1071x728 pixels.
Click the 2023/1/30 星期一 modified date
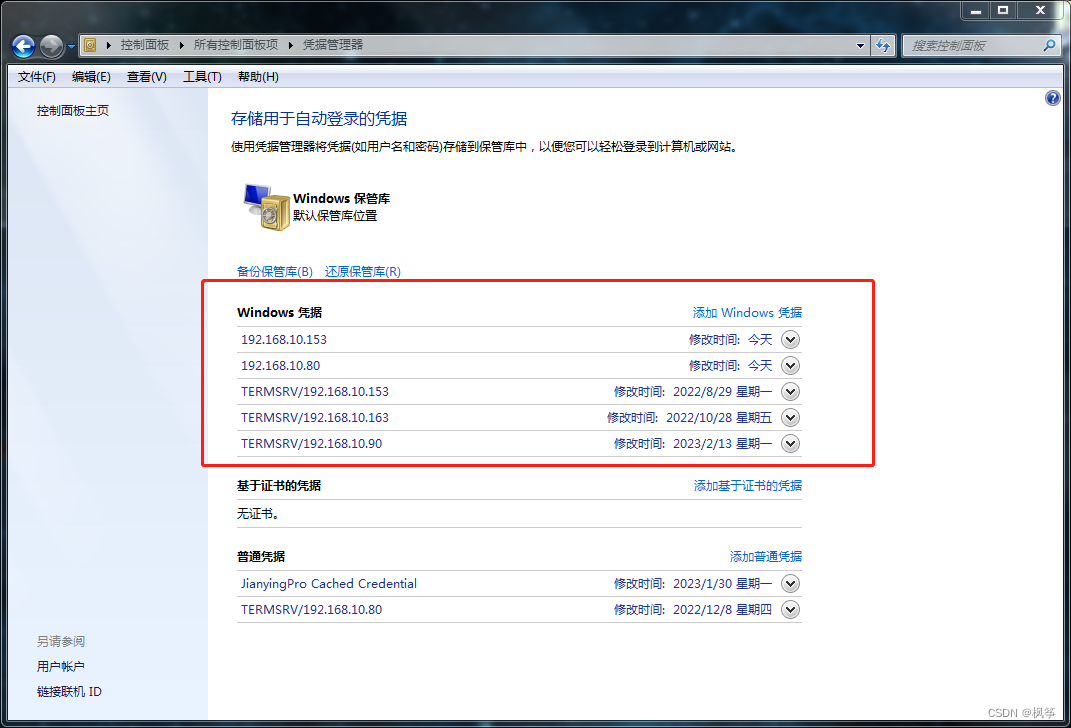pos(722,583)
